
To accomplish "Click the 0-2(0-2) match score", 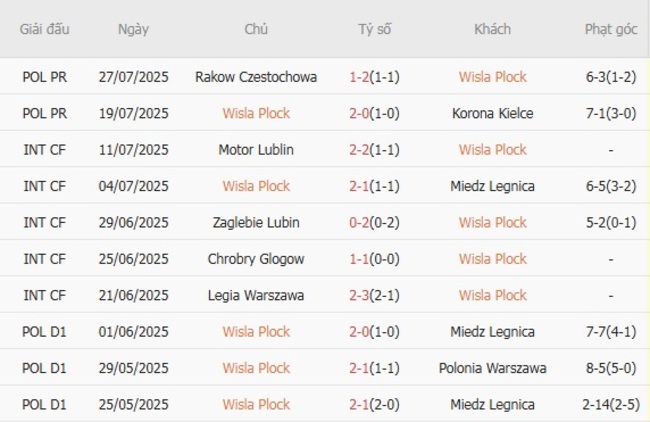I will point(375,222).
